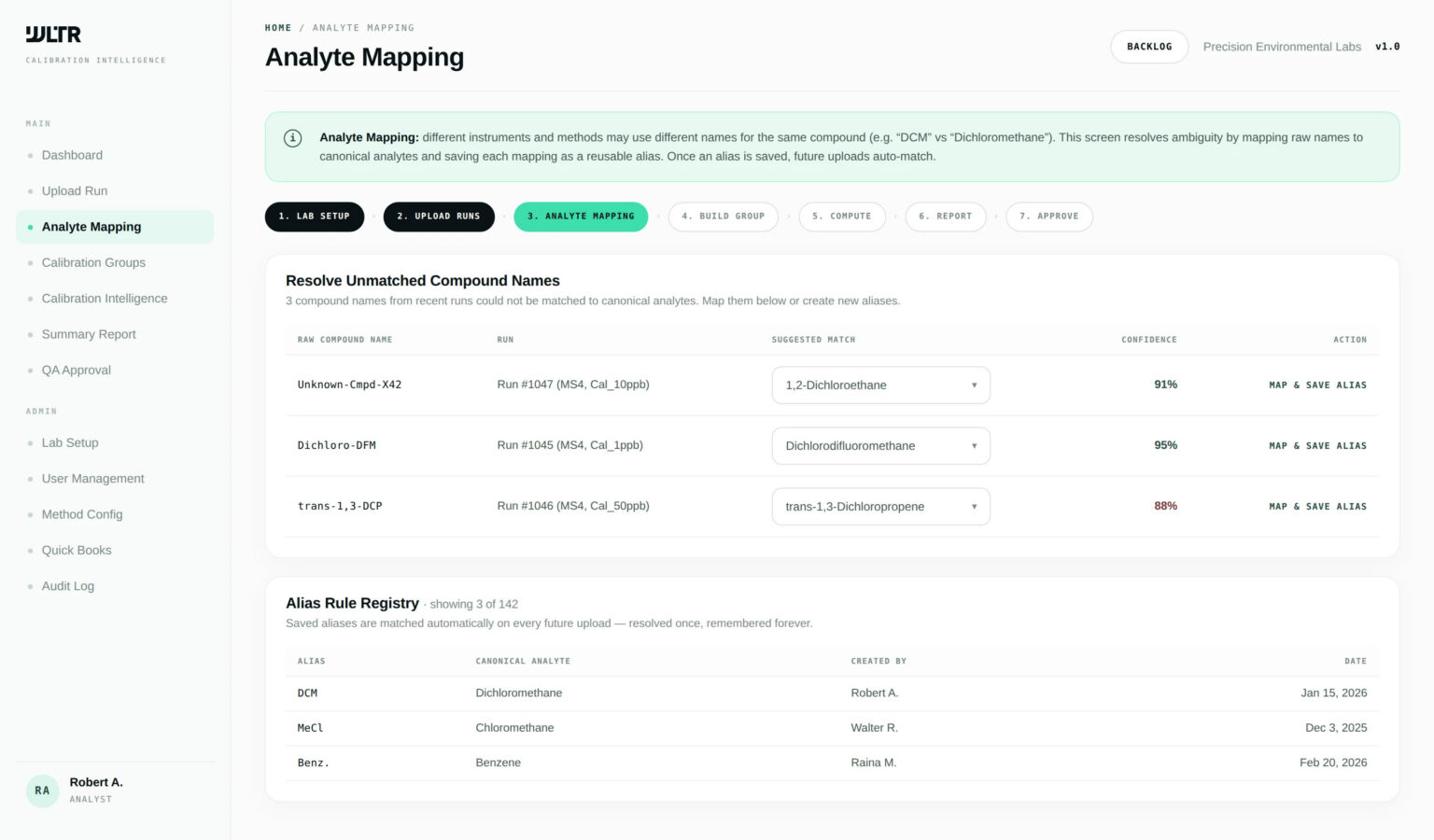Image resolution: width=1434 pixels, height=840 pixels.
Task: Click the Confidence column header
Action: pos(1149,340)
